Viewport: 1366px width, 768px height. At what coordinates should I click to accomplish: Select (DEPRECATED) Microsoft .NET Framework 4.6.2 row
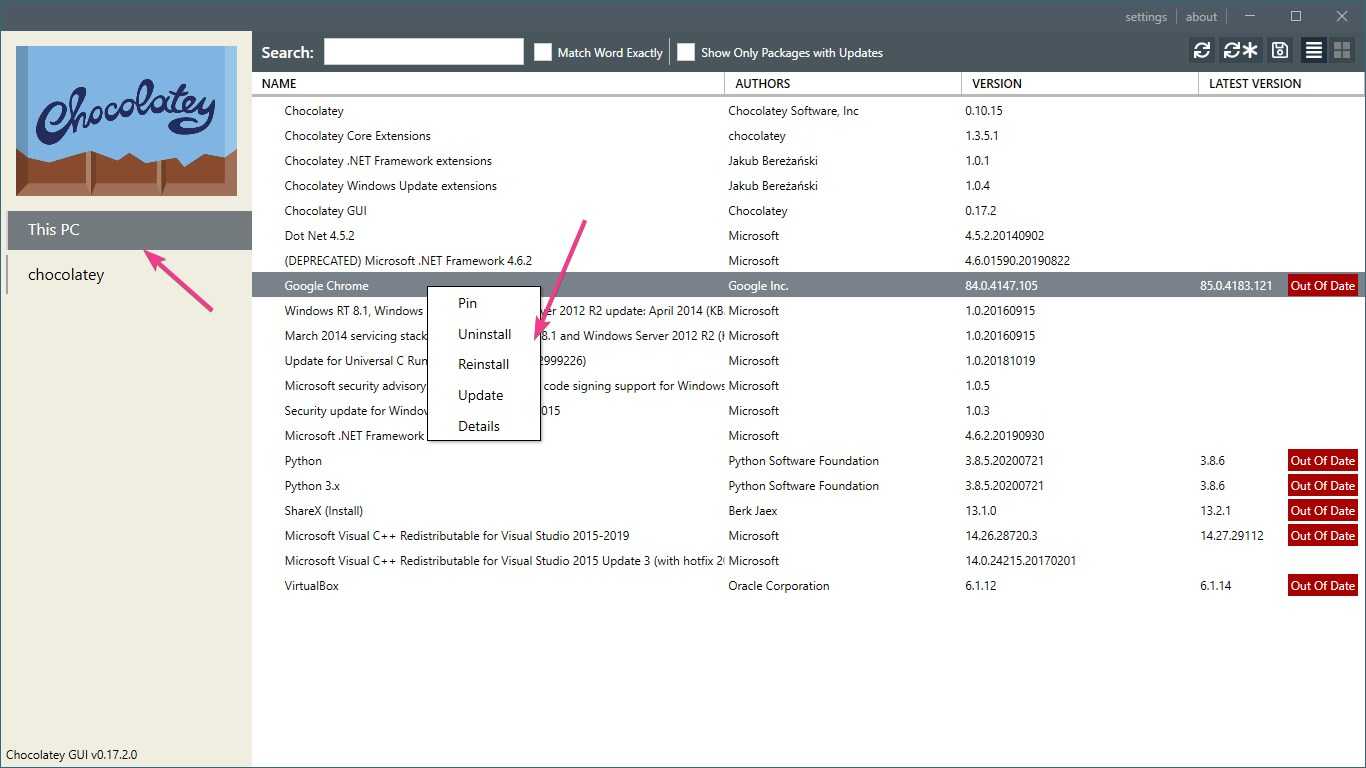coord(808,261)
